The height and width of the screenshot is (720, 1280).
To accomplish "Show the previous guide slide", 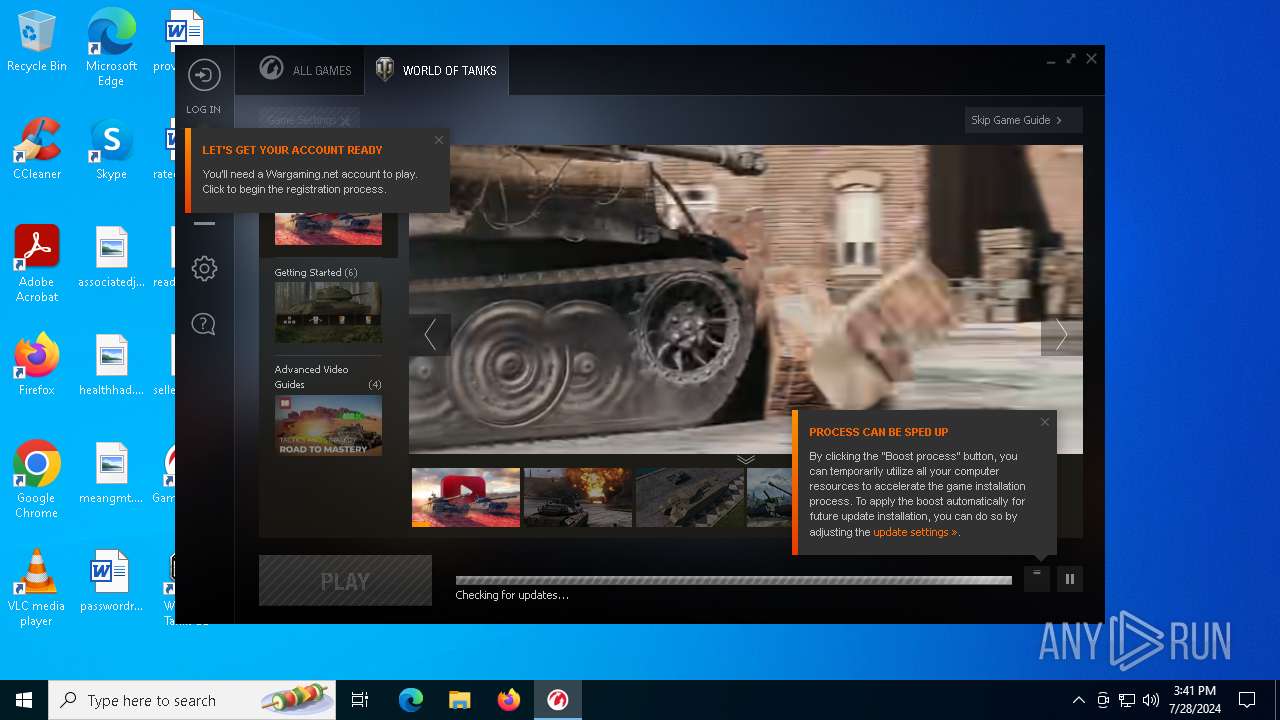I will 430,334.
